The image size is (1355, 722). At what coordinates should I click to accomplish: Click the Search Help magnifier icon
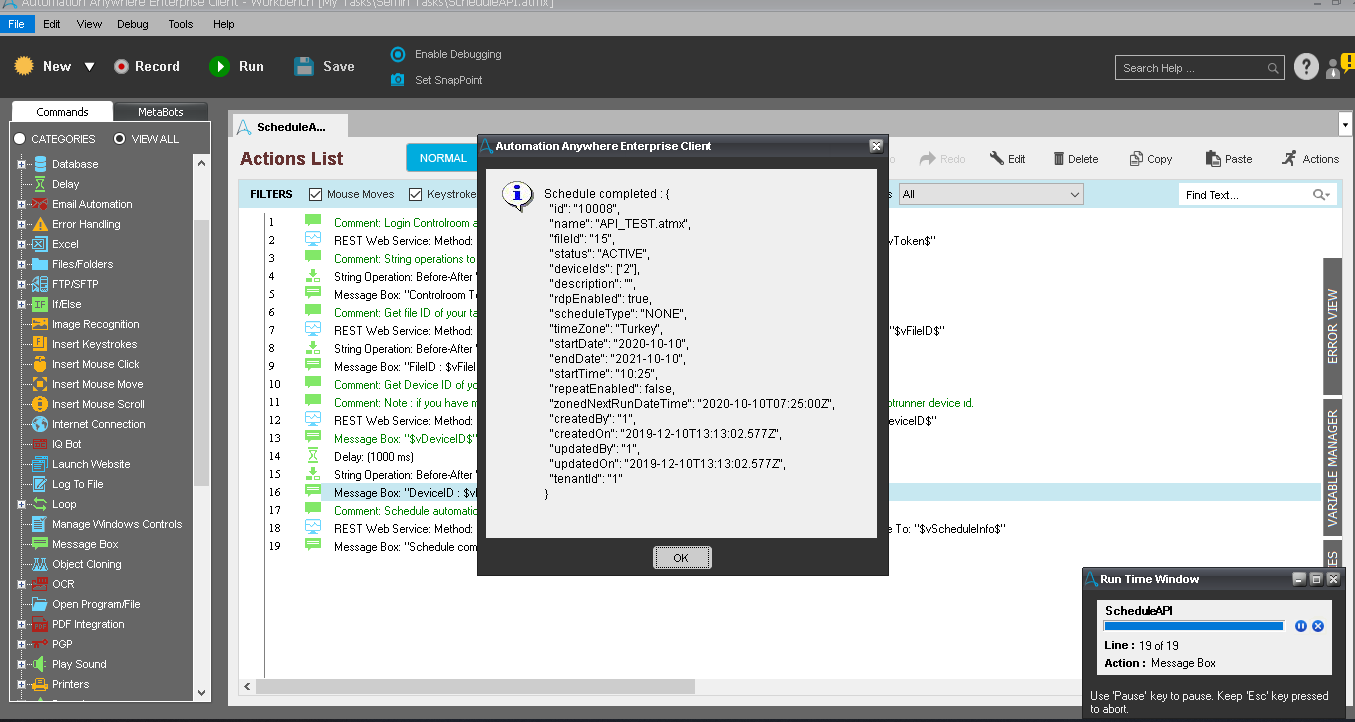(1273, 68)
